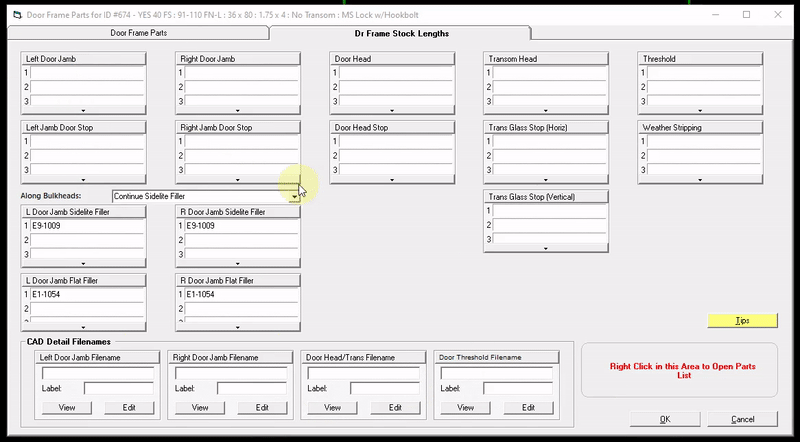Expand the R Door Jamb Sidelite Filler arrow
800x442 pixels.
pos(238,263)
